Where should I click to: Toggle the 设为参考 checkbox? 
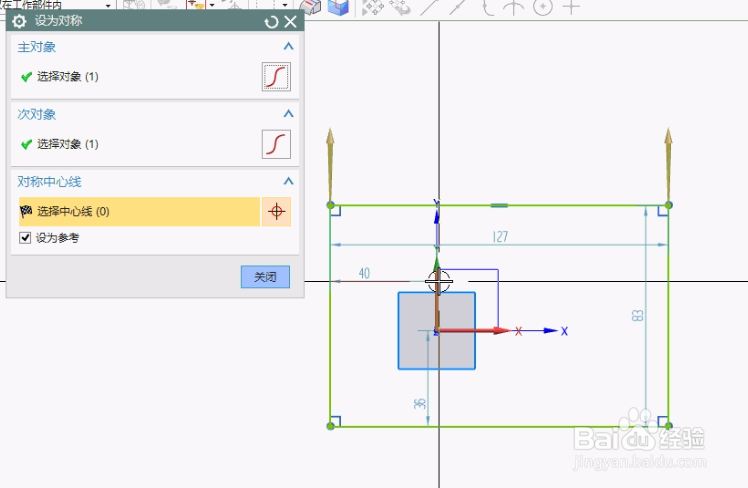point(25,238)
